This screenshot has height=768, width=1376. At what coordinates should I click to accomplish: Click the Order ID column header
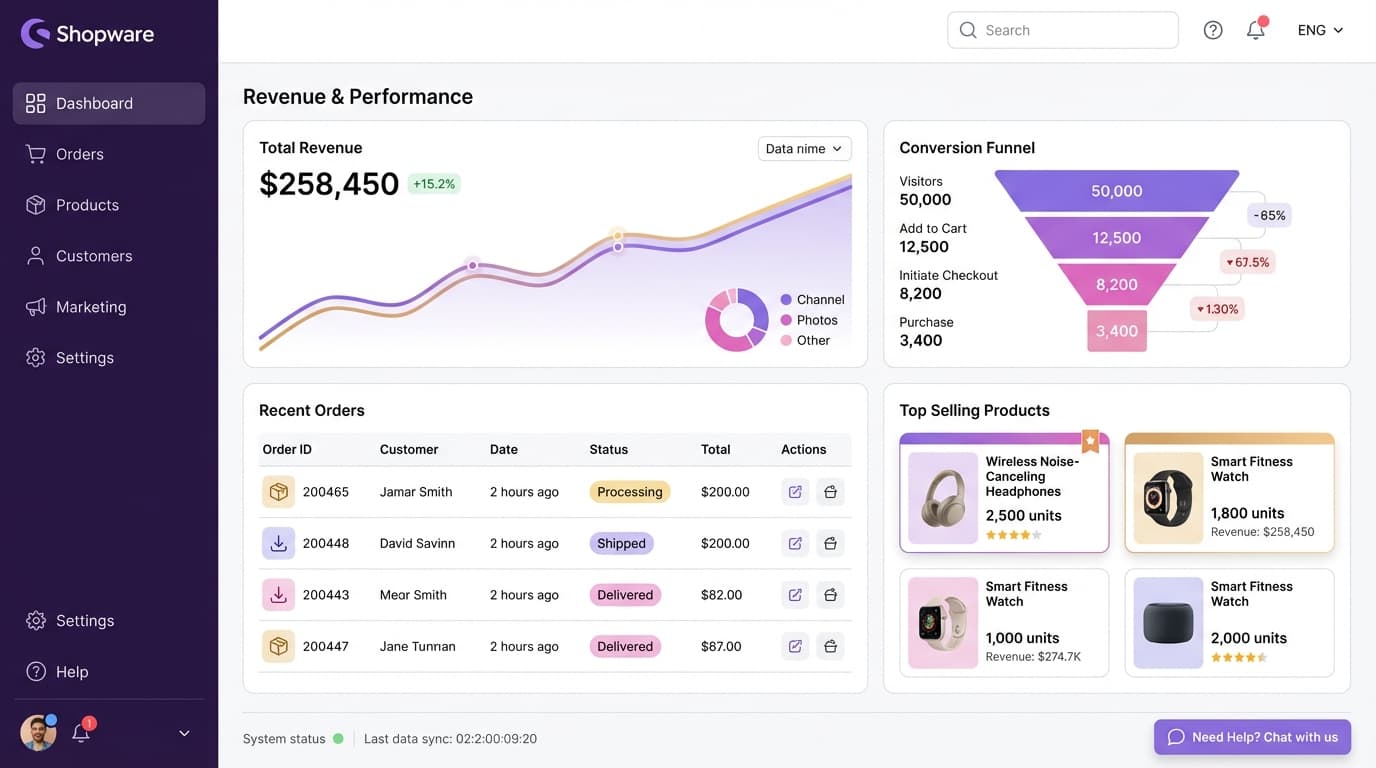(287, 450)
